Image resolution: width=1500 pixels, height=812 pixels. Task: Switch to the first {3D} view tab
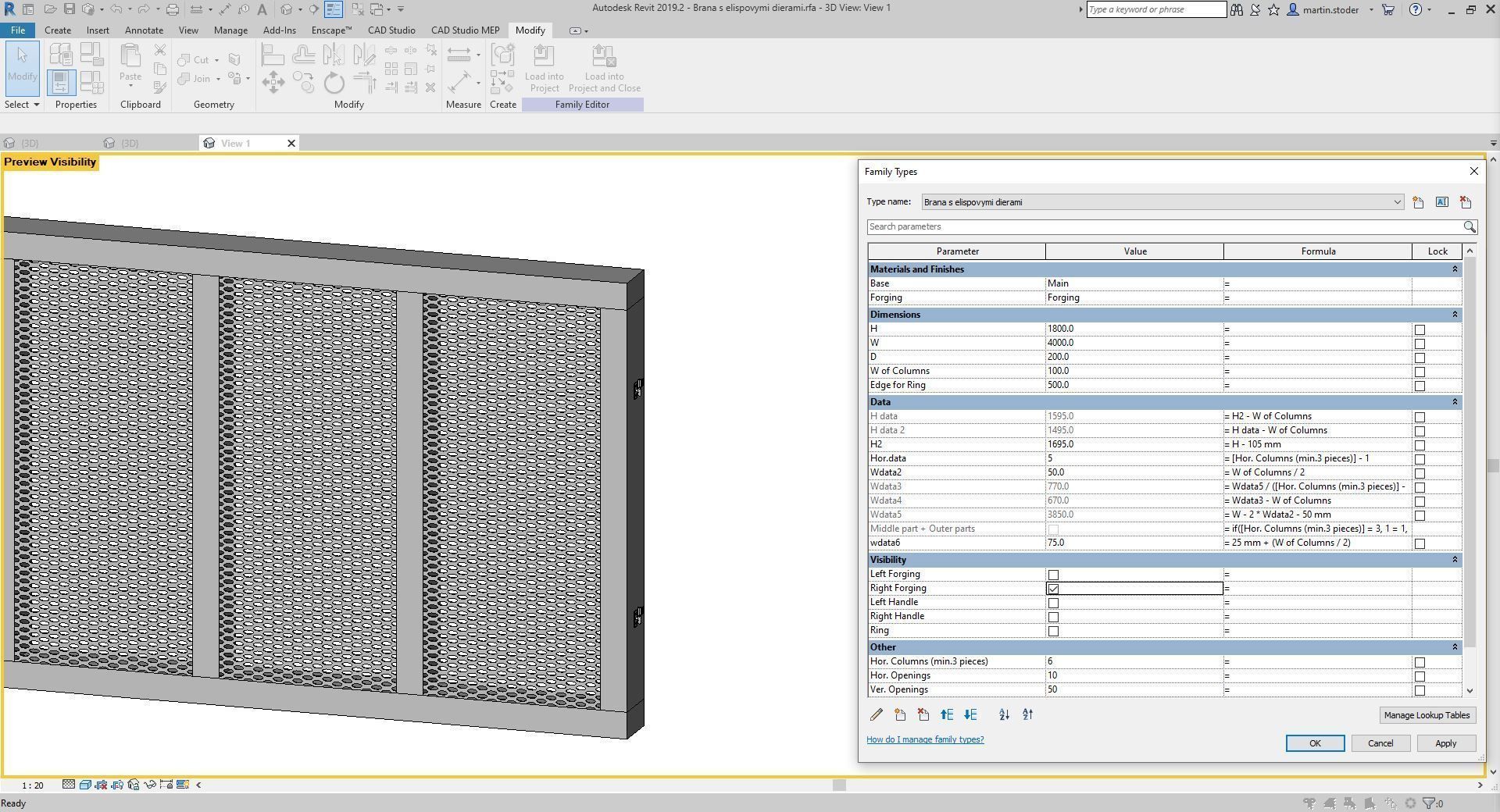30,143
